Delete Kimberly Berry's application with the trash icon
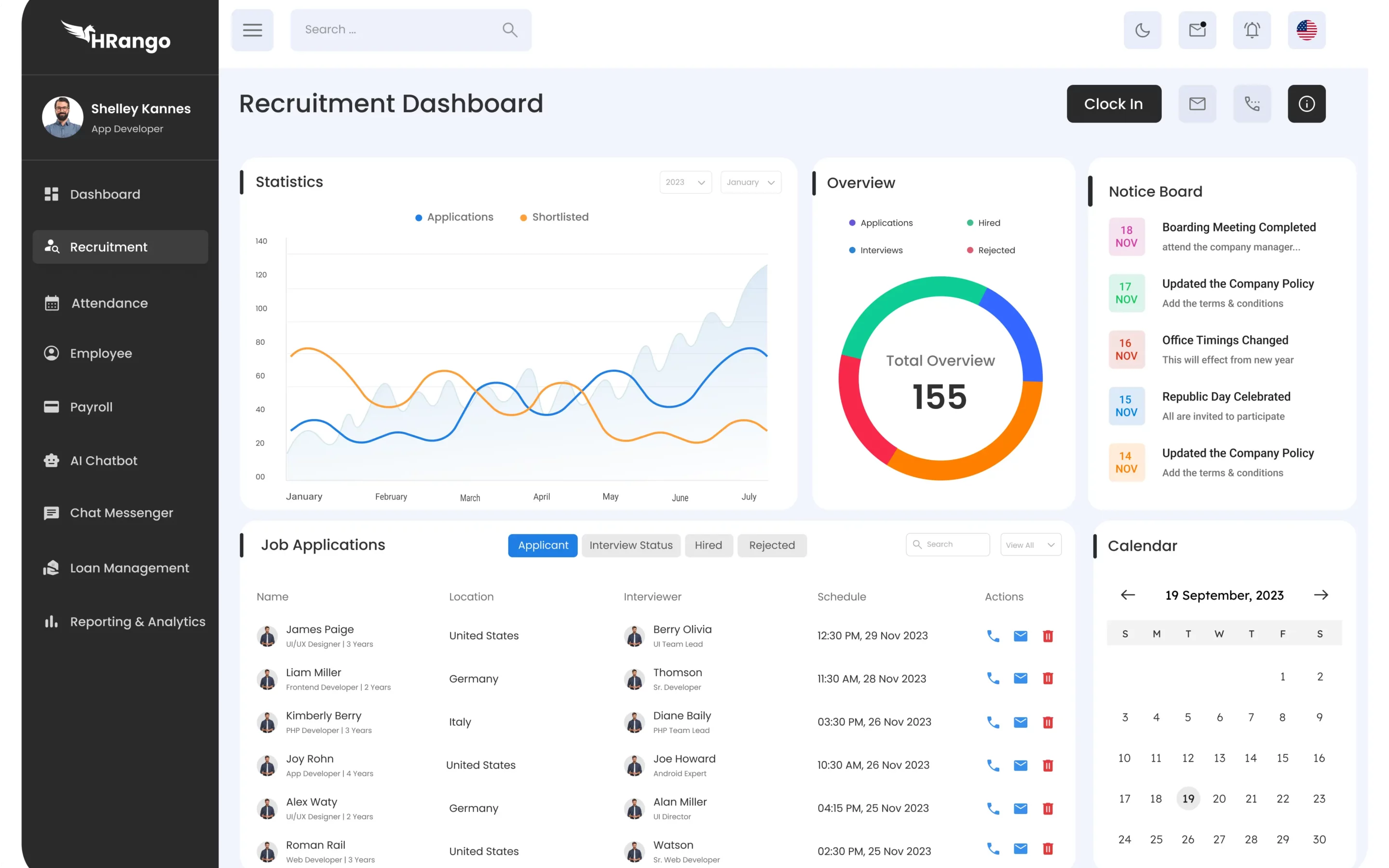Viewport: 1389px width, 868px height. (x=1048, y=722)
